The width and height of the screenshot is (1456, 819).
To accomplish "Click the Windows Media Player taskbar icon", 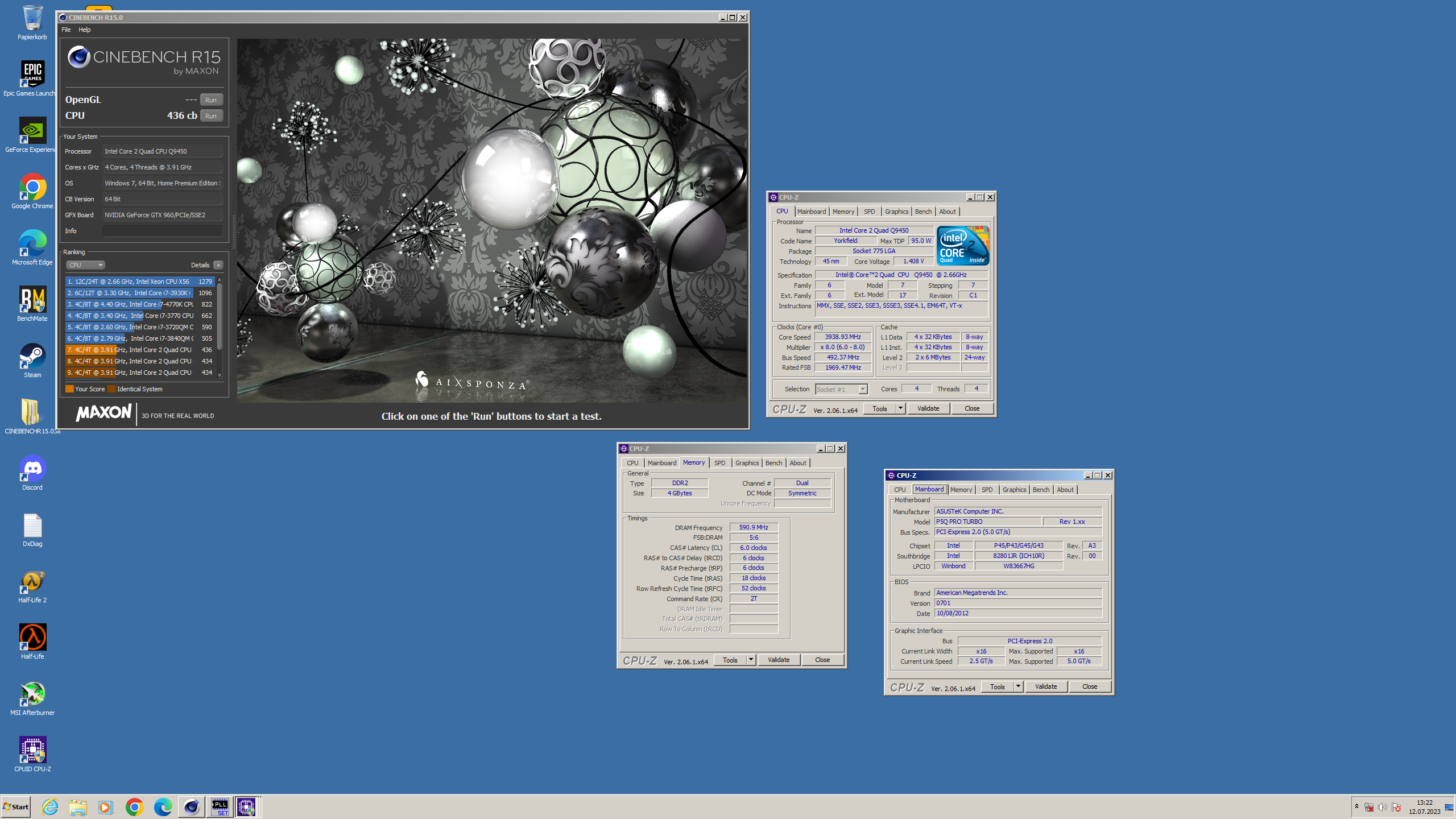I will click(x=105, y=806).
